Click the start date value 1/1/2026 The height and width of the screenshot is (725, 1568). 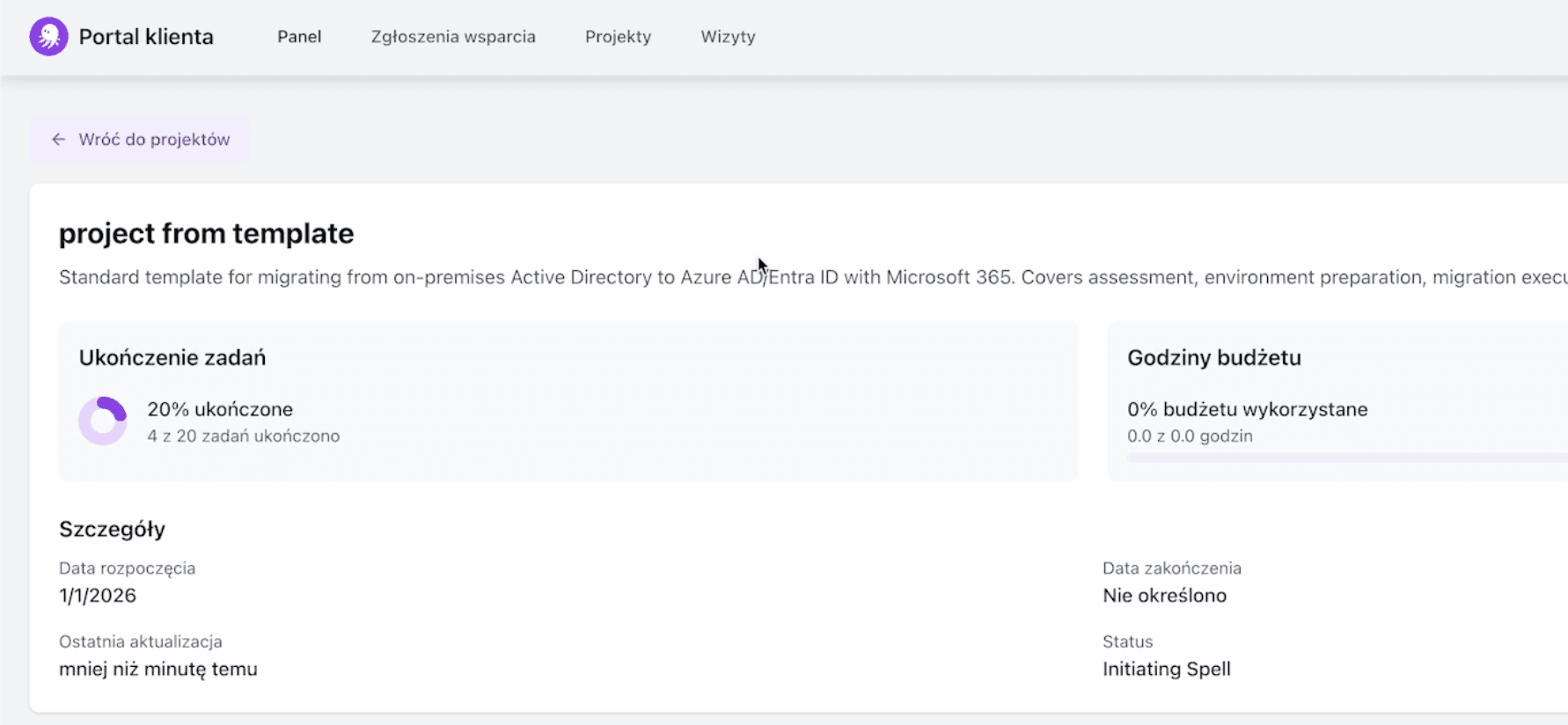(x=98, y=596)
